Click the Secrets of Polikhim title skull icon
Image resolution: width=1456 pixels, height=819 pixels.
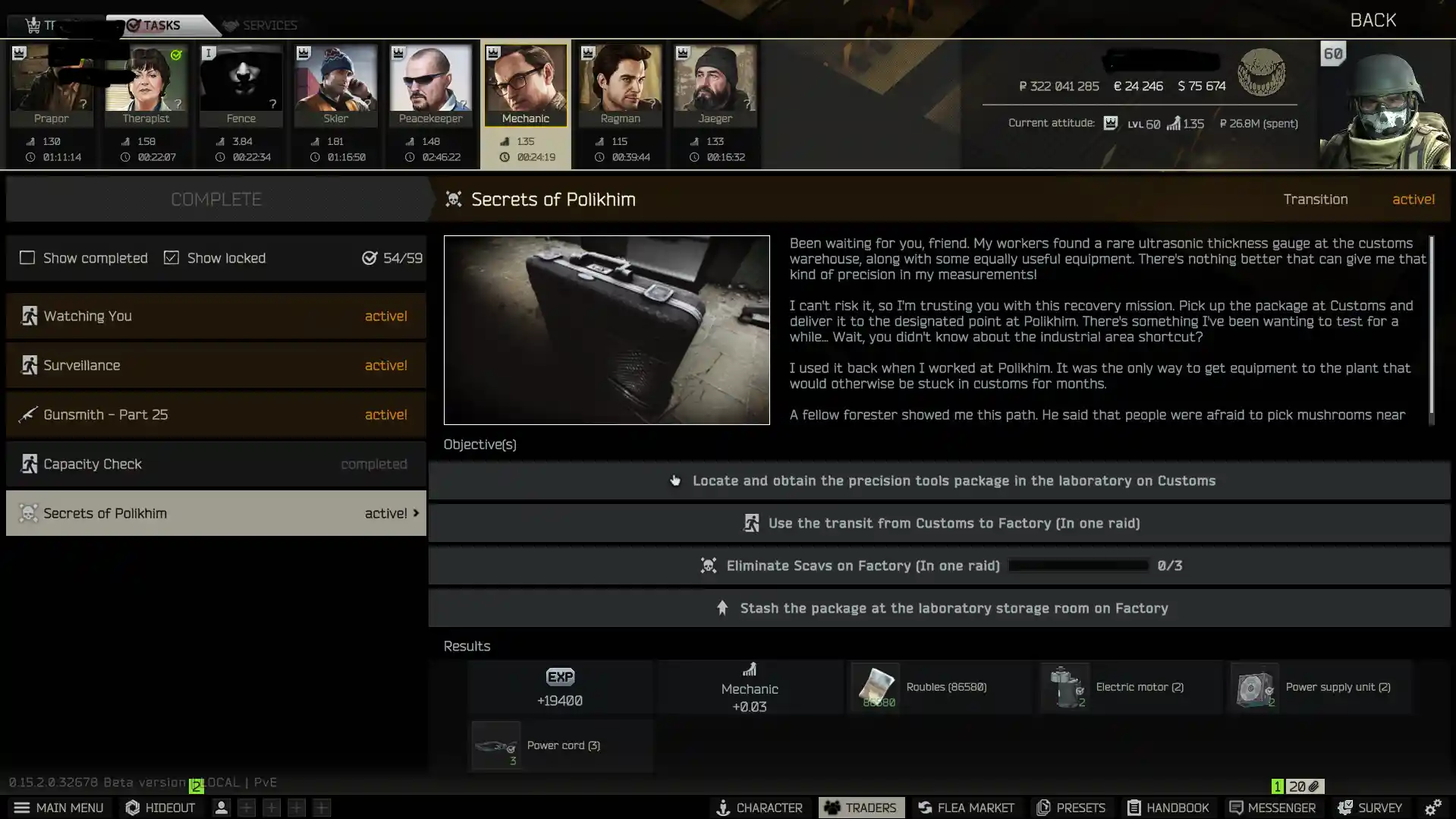pos(454,200)
